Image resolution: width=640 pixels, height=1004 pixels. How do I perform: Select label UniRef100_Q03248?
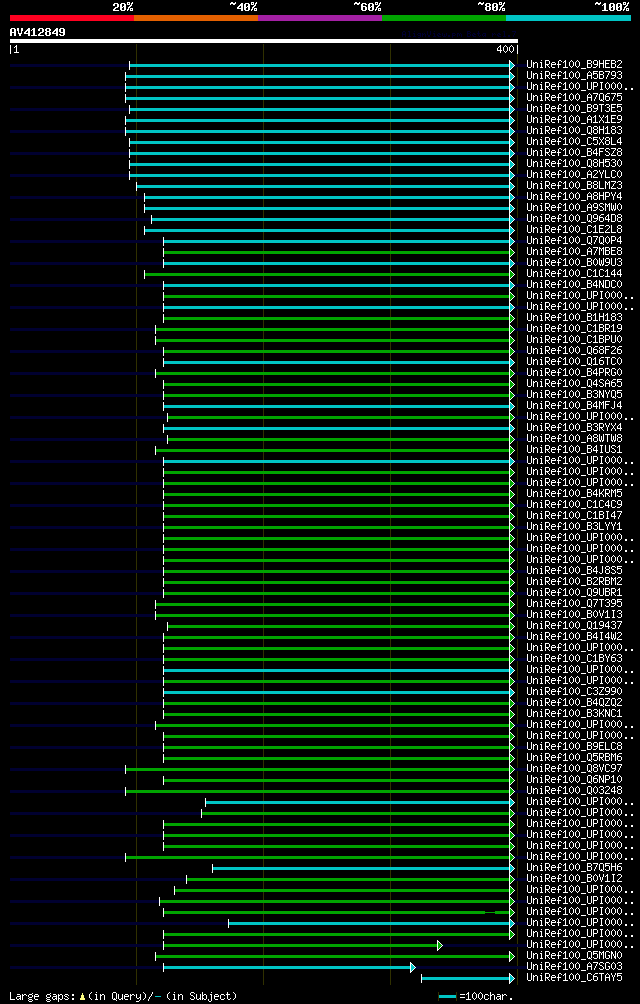[573, 790]
